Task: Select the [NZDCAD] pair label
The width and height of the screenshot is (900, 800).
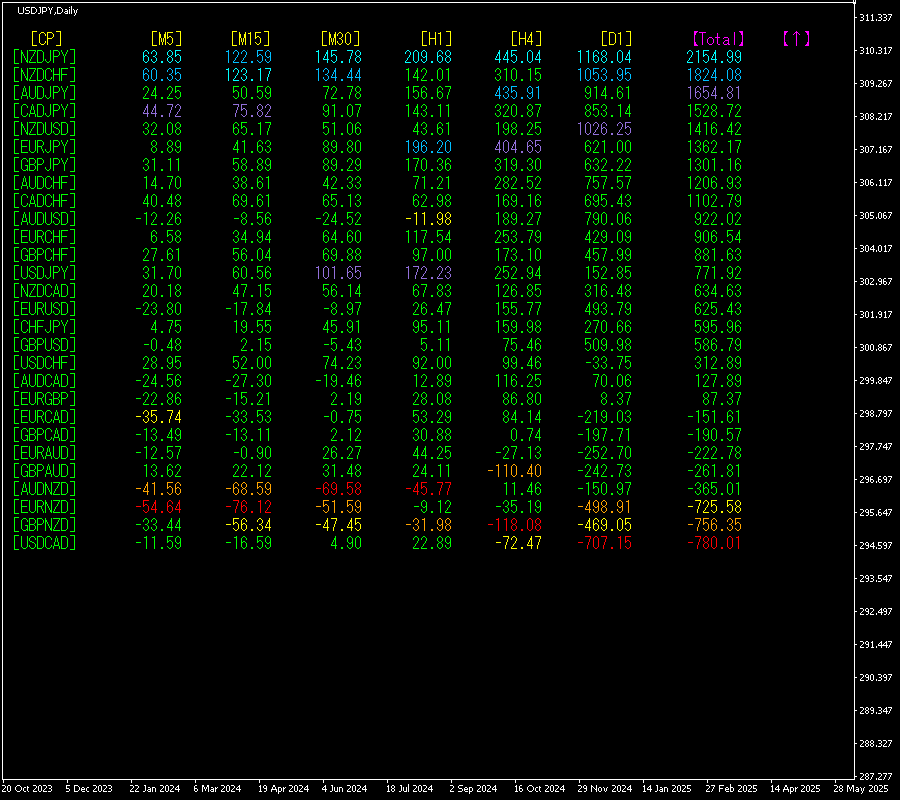Action: (x=44, y=291)
